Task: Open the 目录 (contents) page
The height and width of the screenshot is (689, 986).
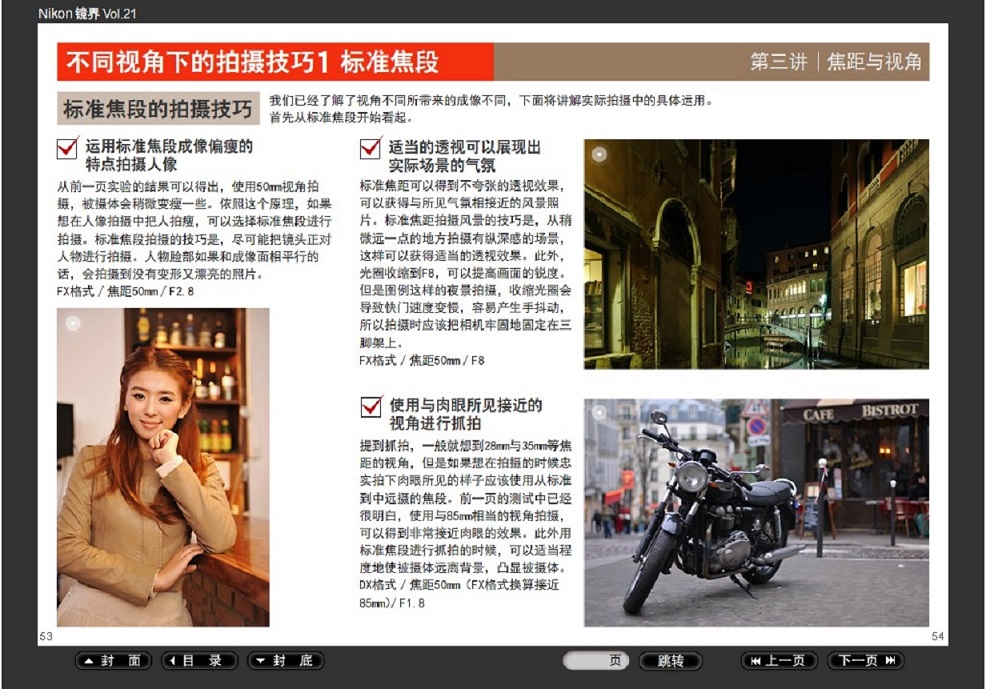Action: (200, 661)
